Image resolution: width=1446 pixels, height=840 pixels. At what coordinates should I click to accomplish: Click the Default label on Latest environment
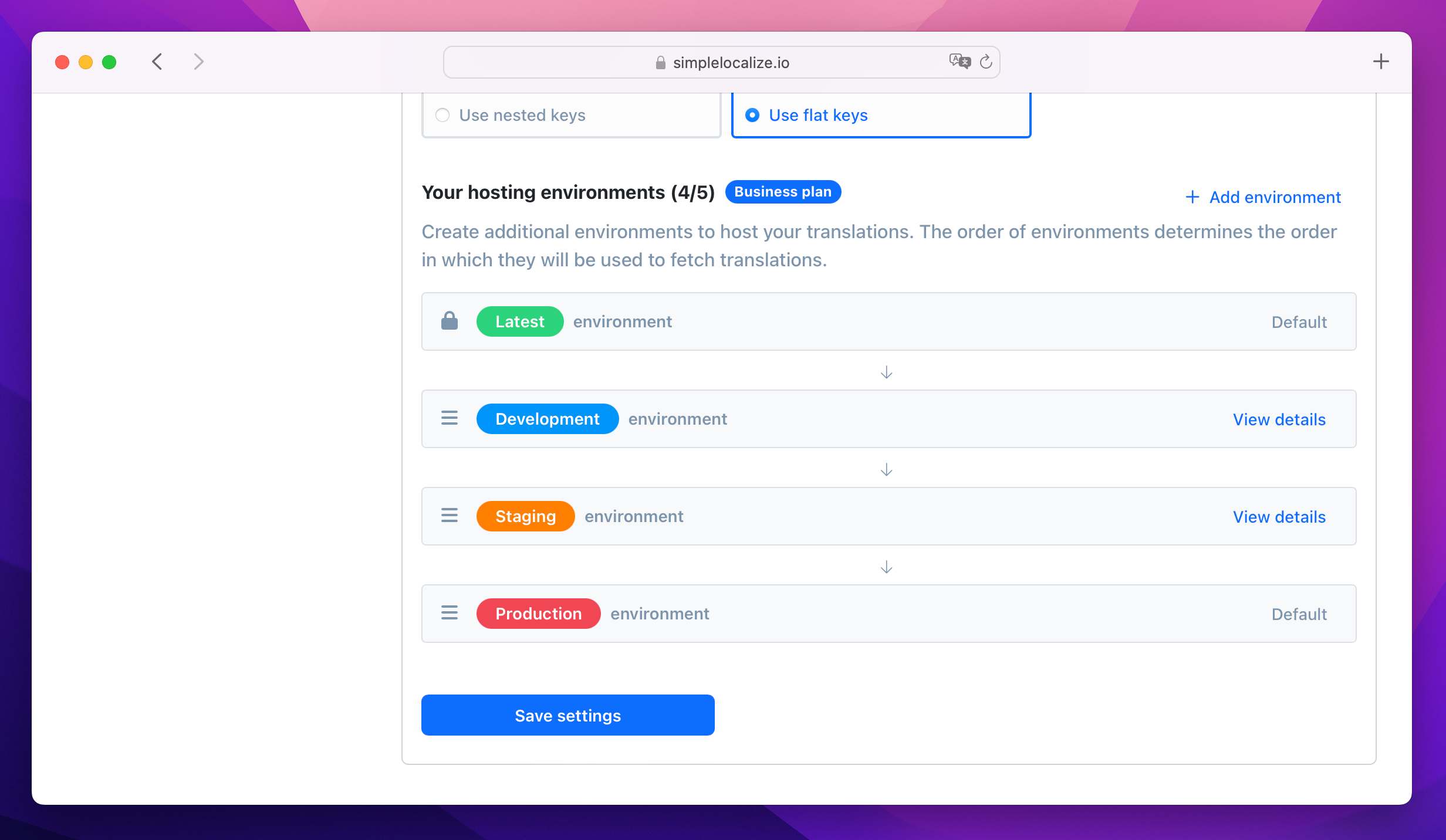click(x=1298, y=321)
